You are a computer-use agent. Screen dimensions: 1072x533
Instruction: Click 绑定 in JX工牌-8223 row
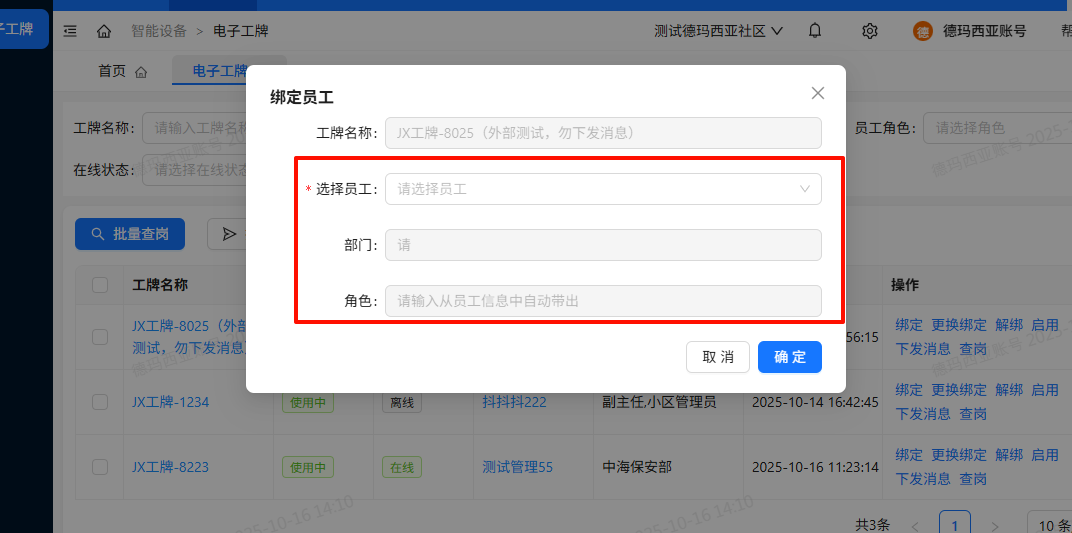909,454
